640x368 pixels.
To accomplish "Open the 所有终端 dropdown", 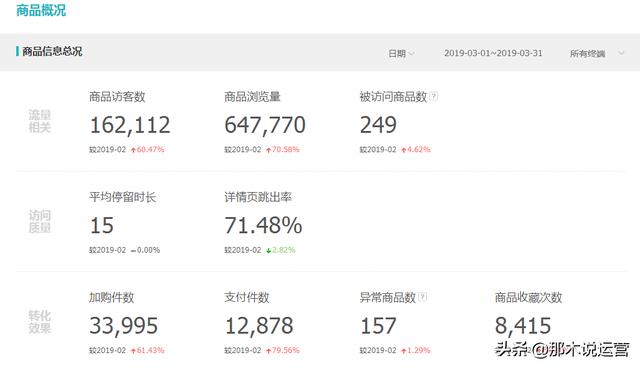I will click(597, 53).
